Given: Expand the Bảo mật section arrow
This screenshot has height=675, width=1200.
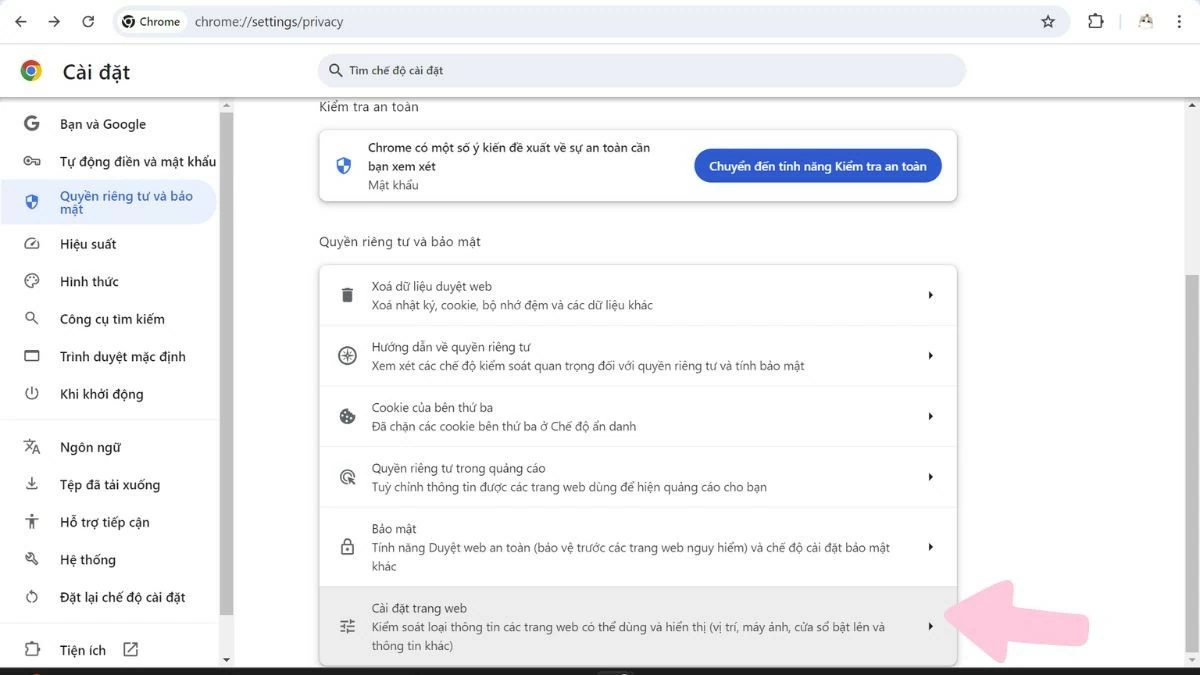Looking at the screenshot, I should (930, 546).
